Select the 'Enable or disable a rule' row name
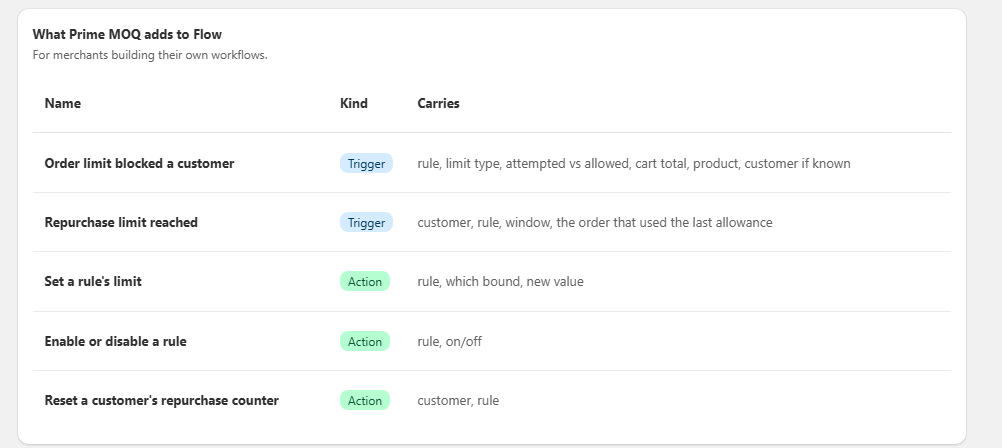 116,341
